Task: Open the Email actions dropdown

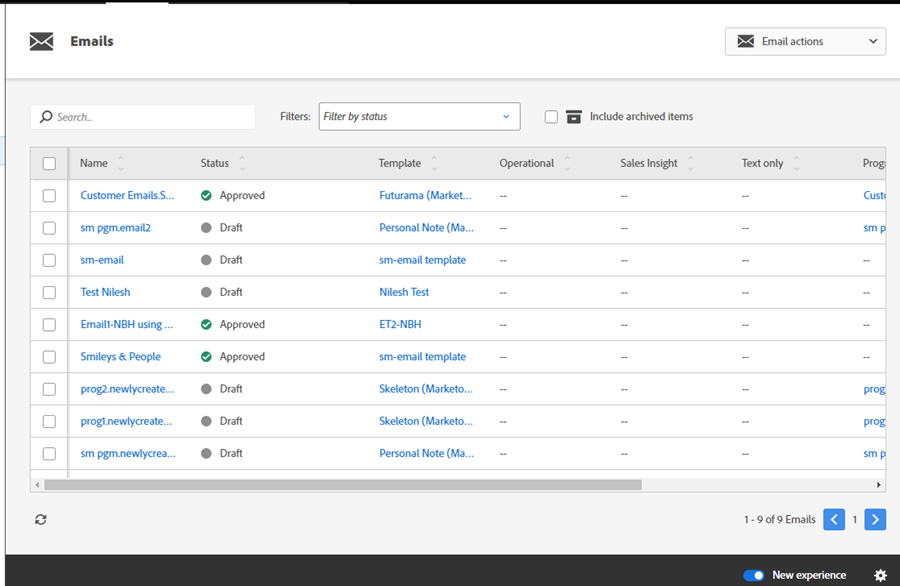Action: click(805, 41)
